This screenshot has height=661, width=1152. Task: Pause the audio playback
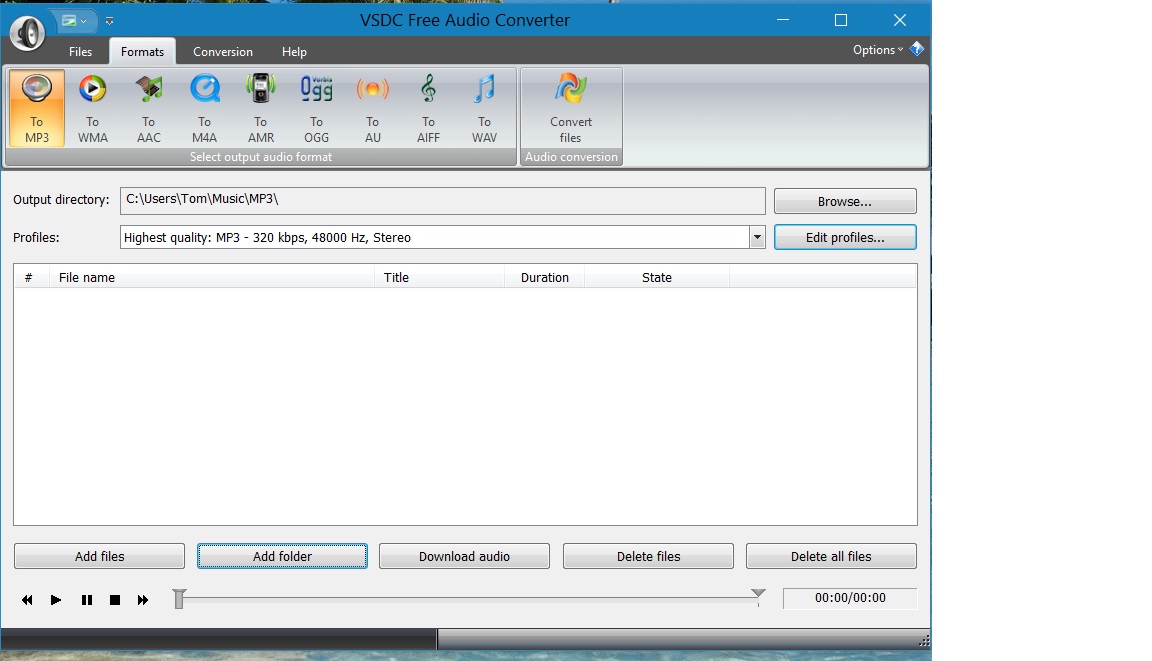[87, 600]
